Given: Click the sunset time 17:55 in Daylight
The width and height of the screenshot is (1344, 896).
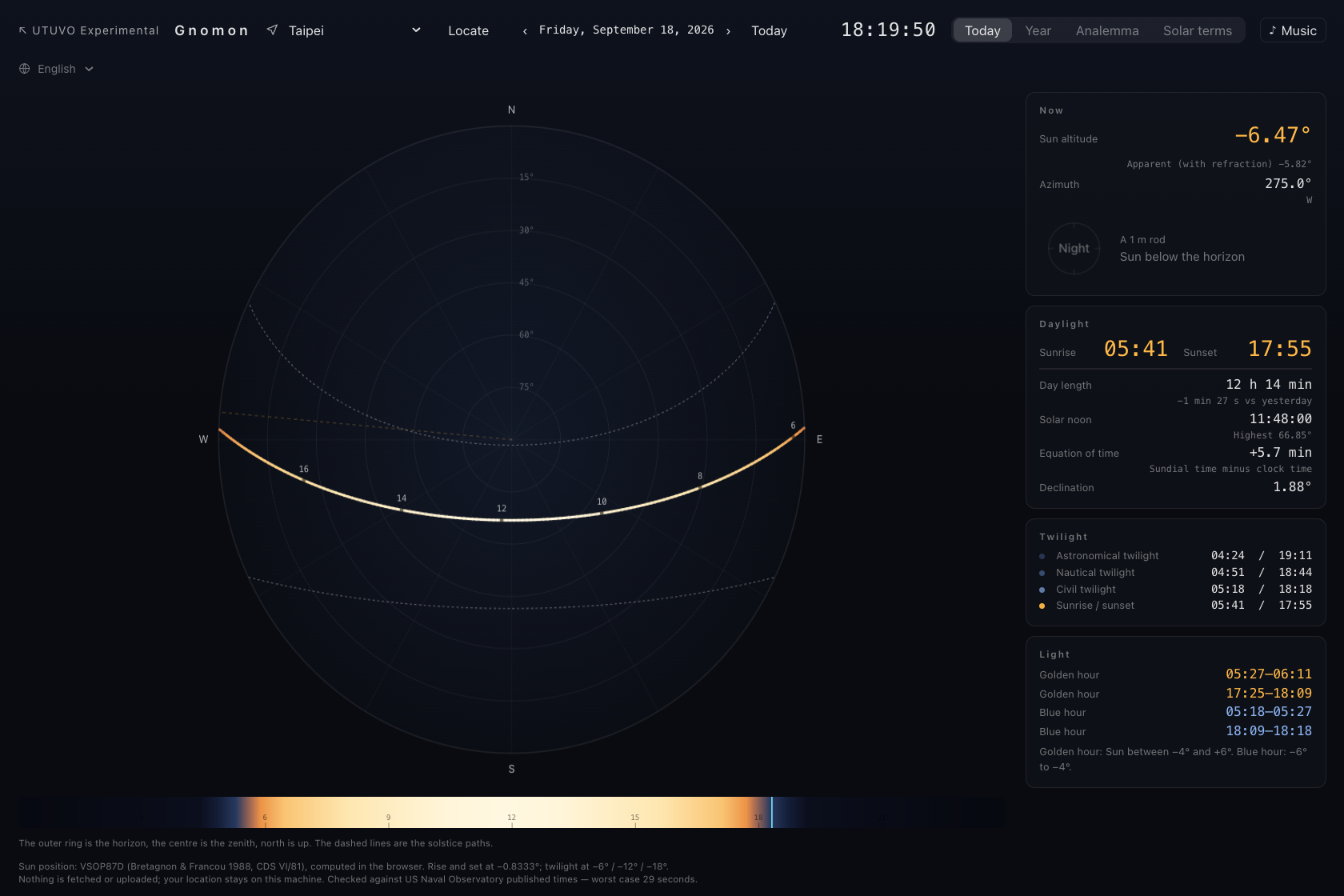Looking at the screenshot, I should pos(1279,349).
